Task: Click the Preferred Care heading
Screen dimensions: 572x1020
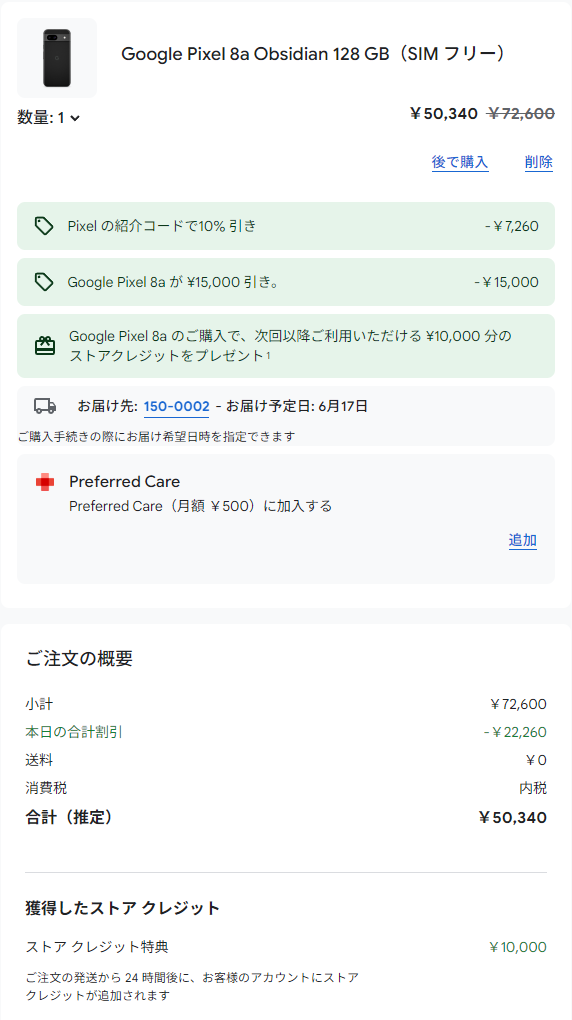Action: point(124,481)
